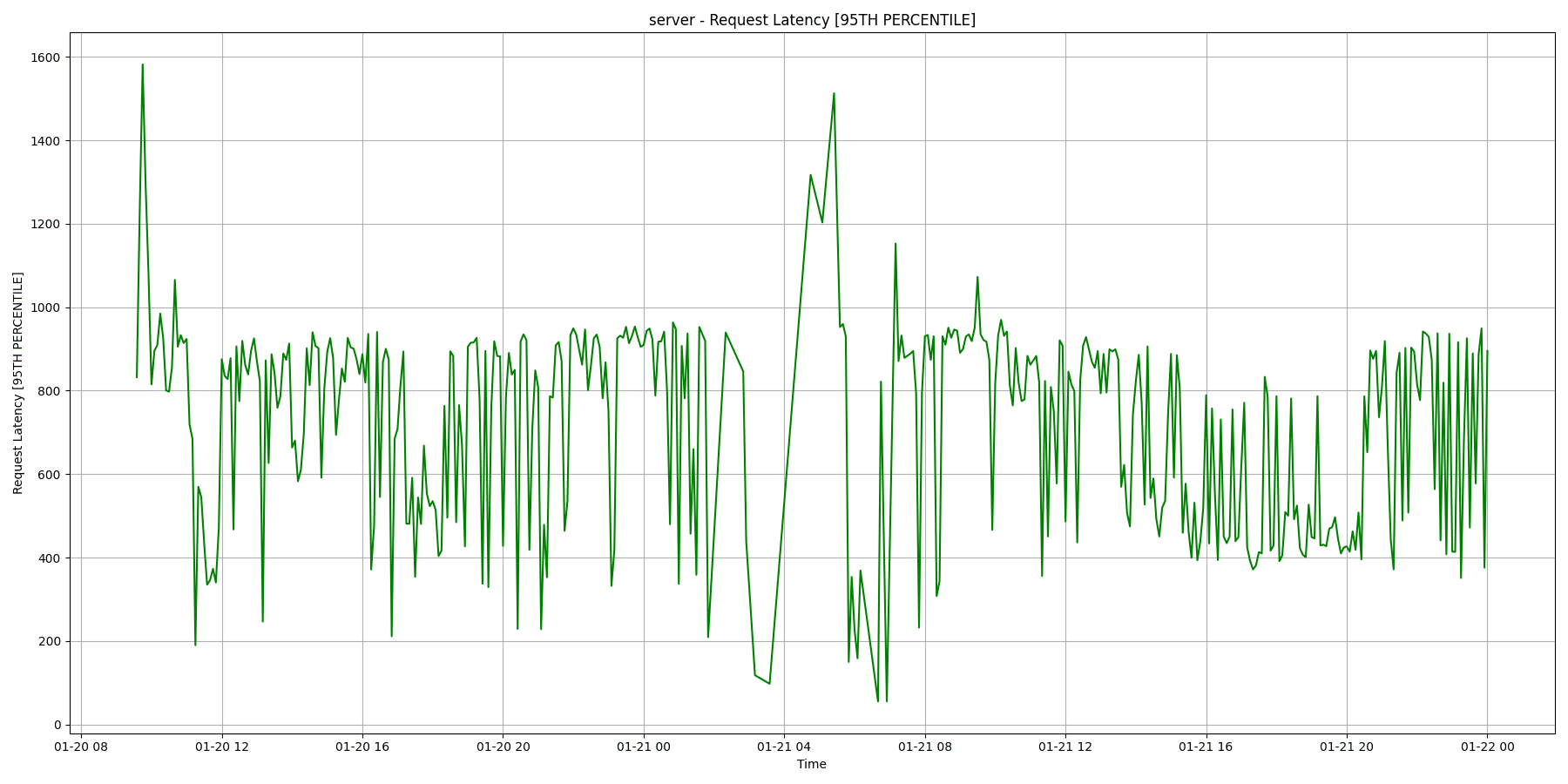Click the x-axis tick label '01-21 04'
This screenshot has width=1568, height=784.
coord(784,747)
